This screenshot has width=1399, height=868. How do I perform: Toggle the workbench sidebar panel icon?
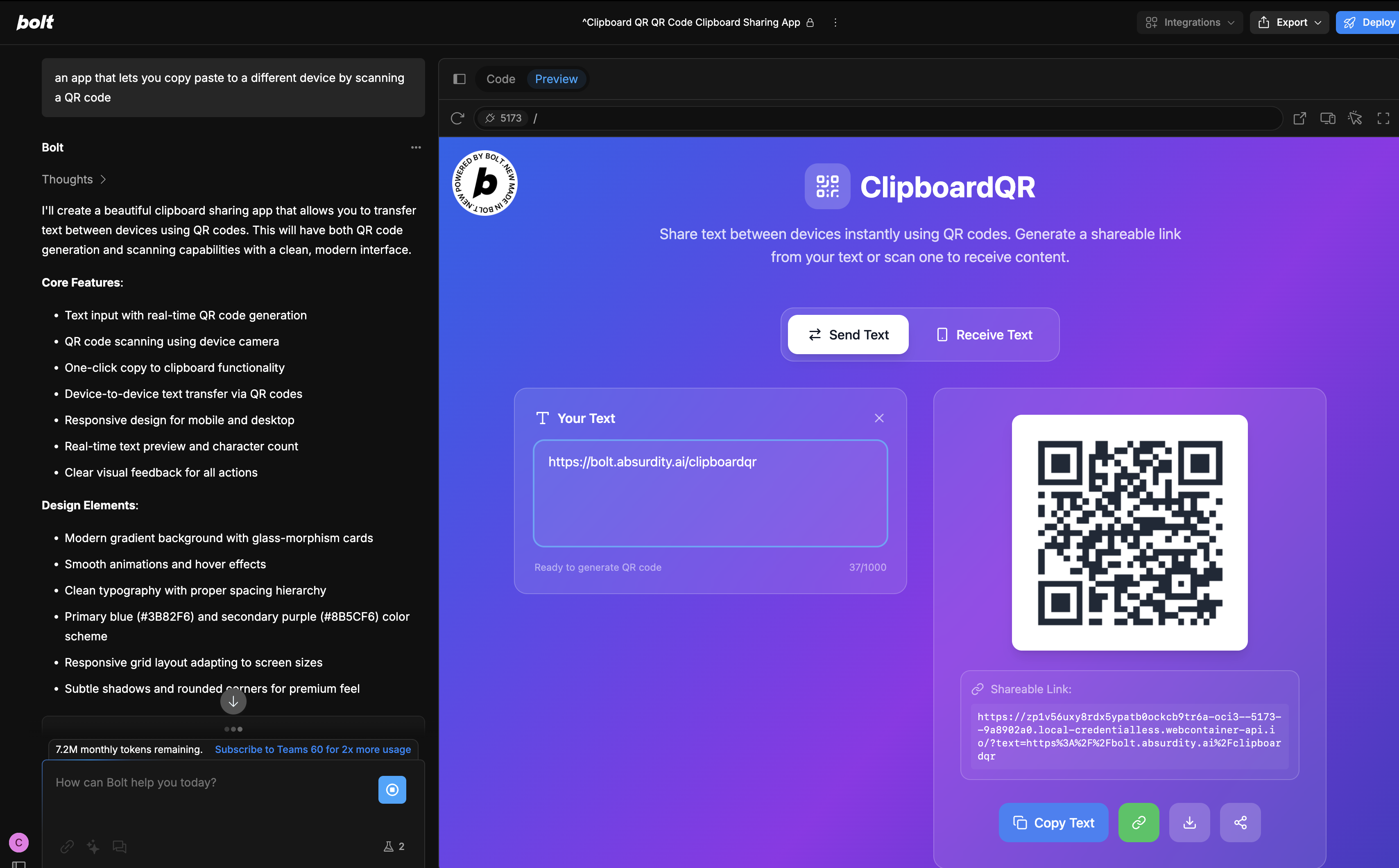click(459, 79)
